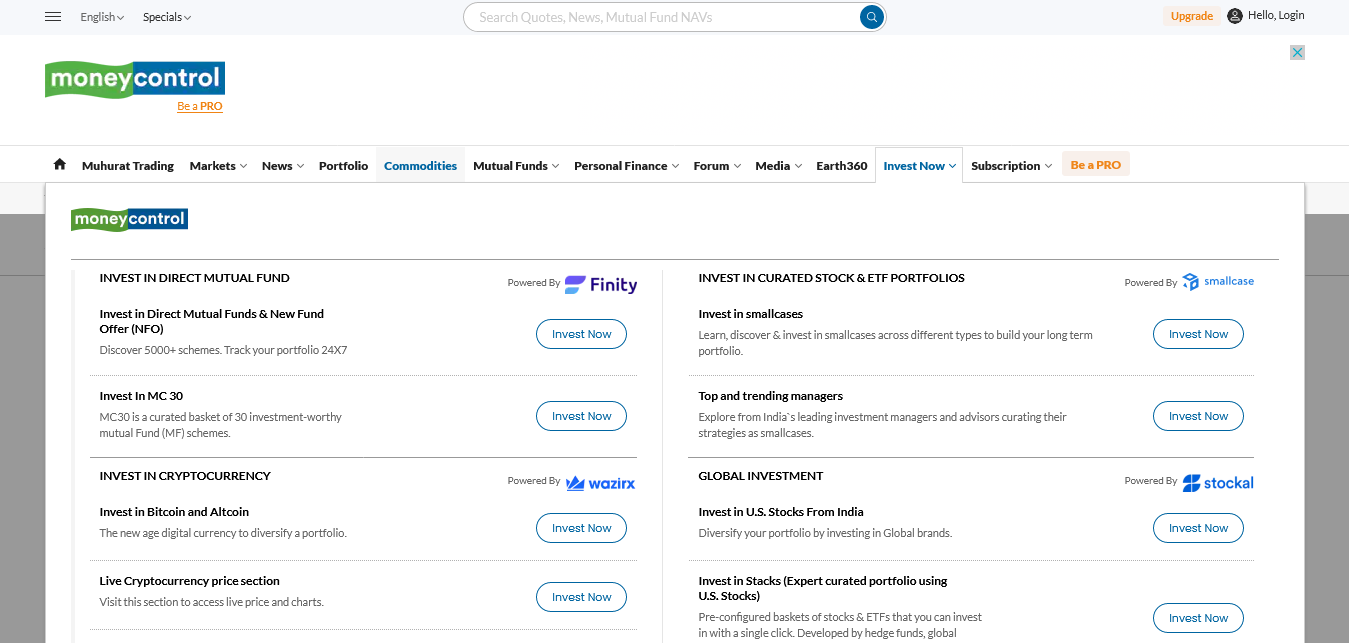
Task: Go to the Portfolio menu item
Action: click(x=343, y=166)
